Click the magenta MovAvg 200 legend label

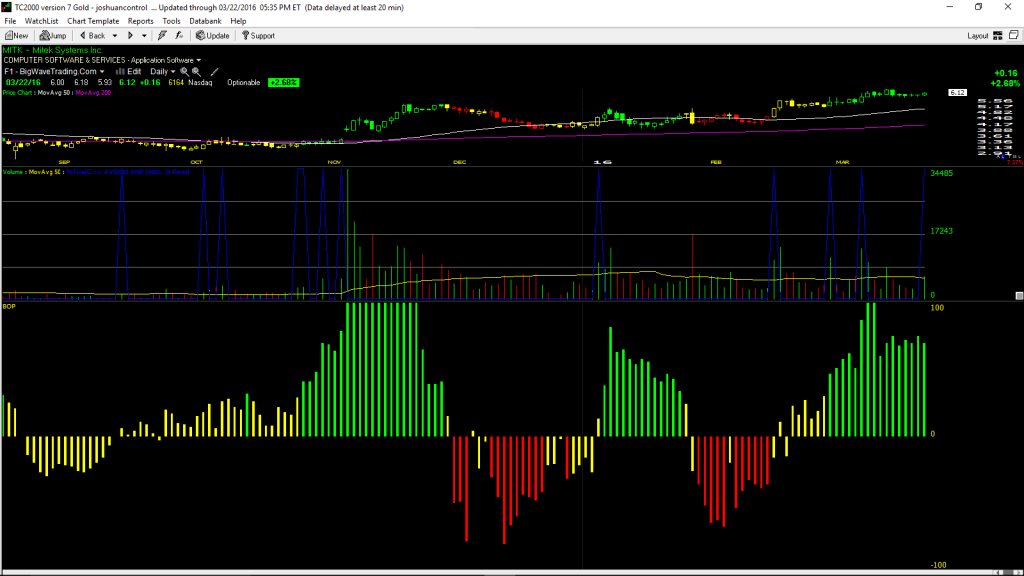(93, 93)
